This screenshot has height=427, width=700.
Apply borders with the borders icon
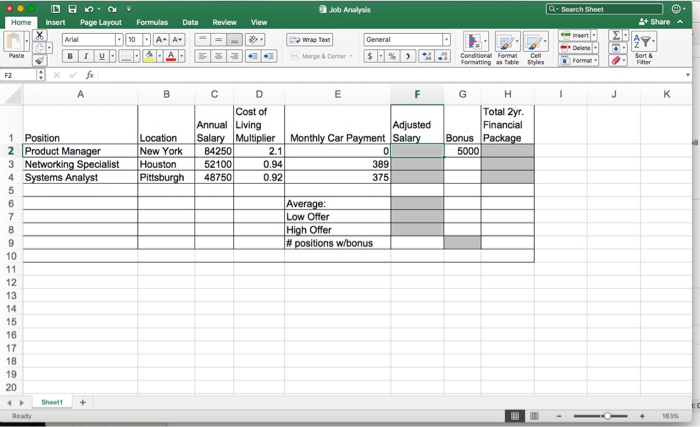[x=127, y=56]
